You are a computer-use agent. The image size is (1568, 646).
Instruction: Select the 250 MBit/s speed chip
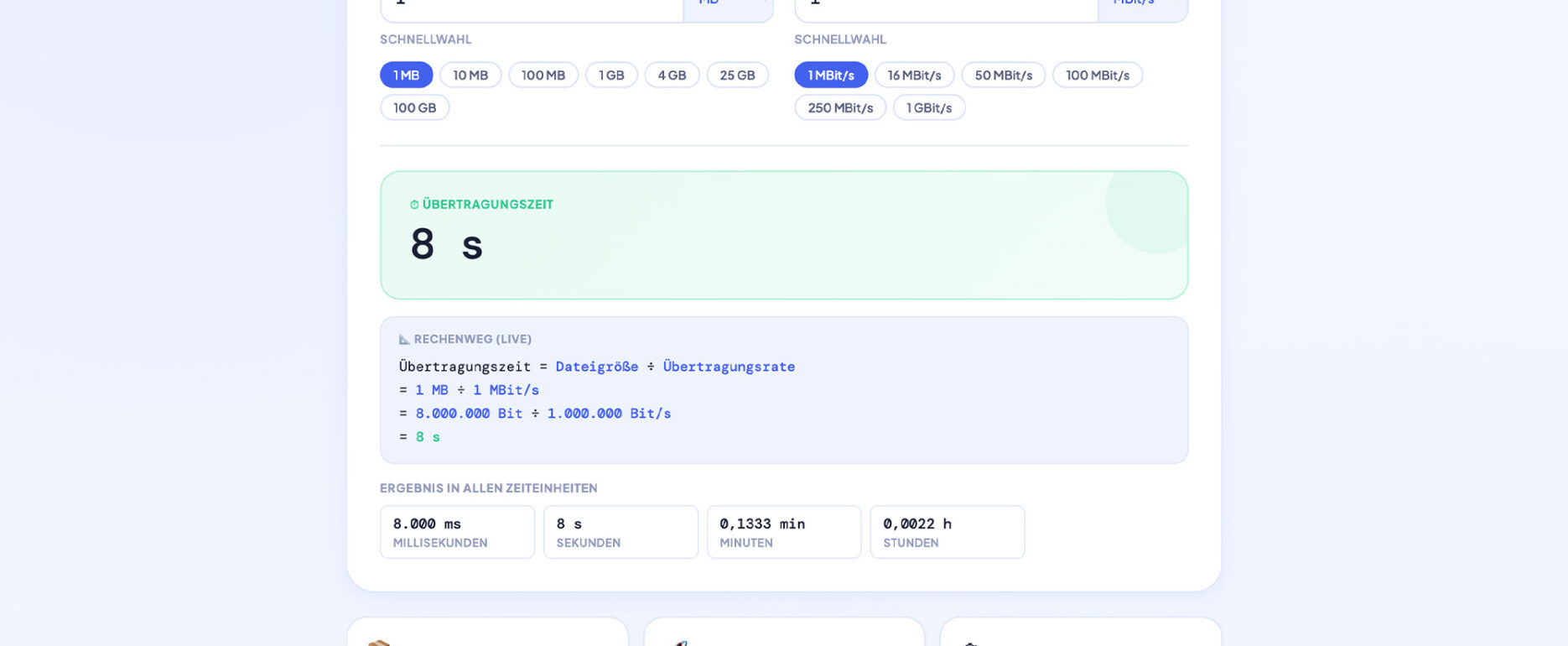840,108
